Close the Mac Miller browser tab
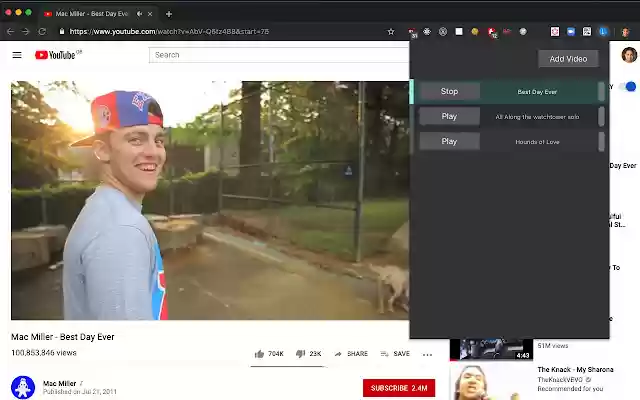 coord(150,14)
